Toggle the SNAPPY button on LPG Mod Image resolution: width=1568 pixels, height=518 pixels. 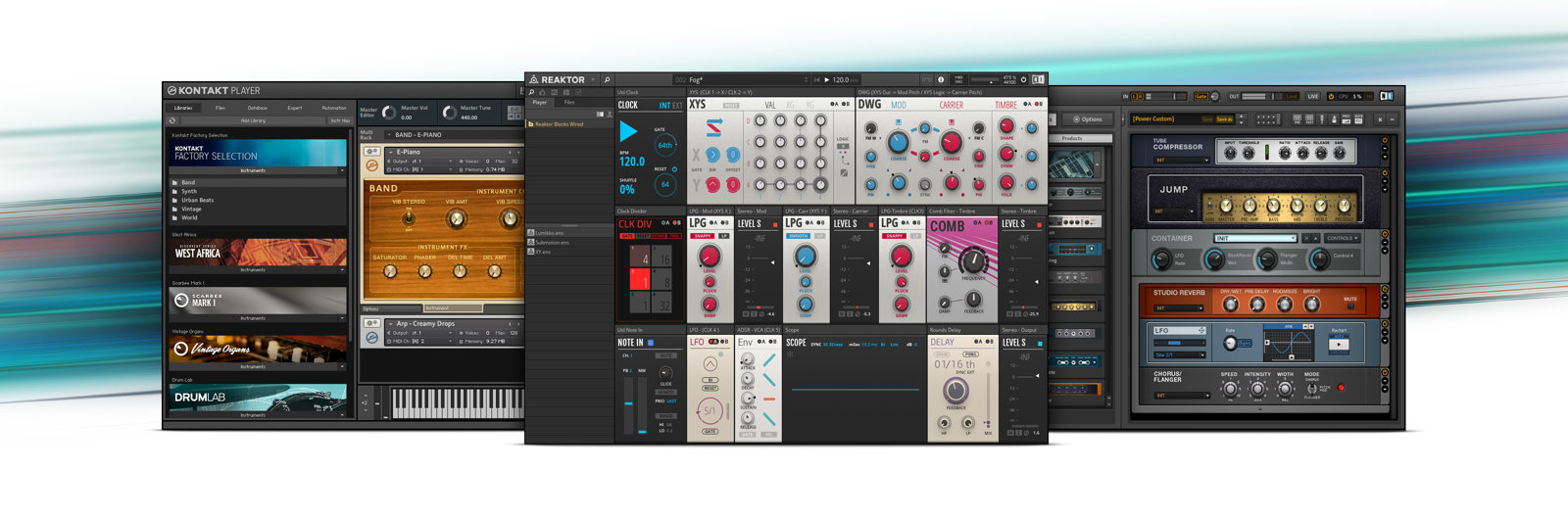point(703,236)
